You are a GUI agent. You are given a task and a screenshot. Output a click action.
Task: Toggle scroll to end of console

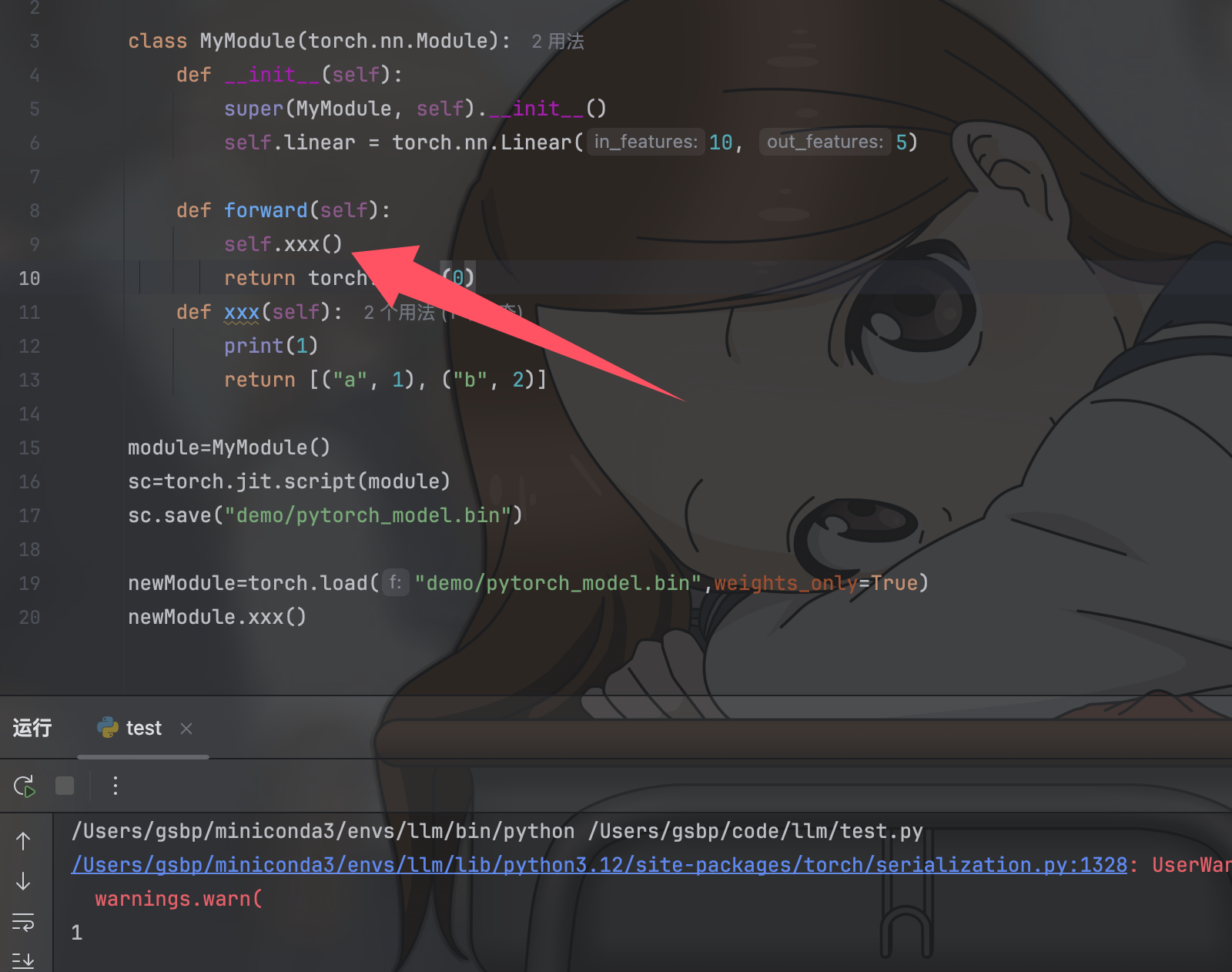[24, 960]
